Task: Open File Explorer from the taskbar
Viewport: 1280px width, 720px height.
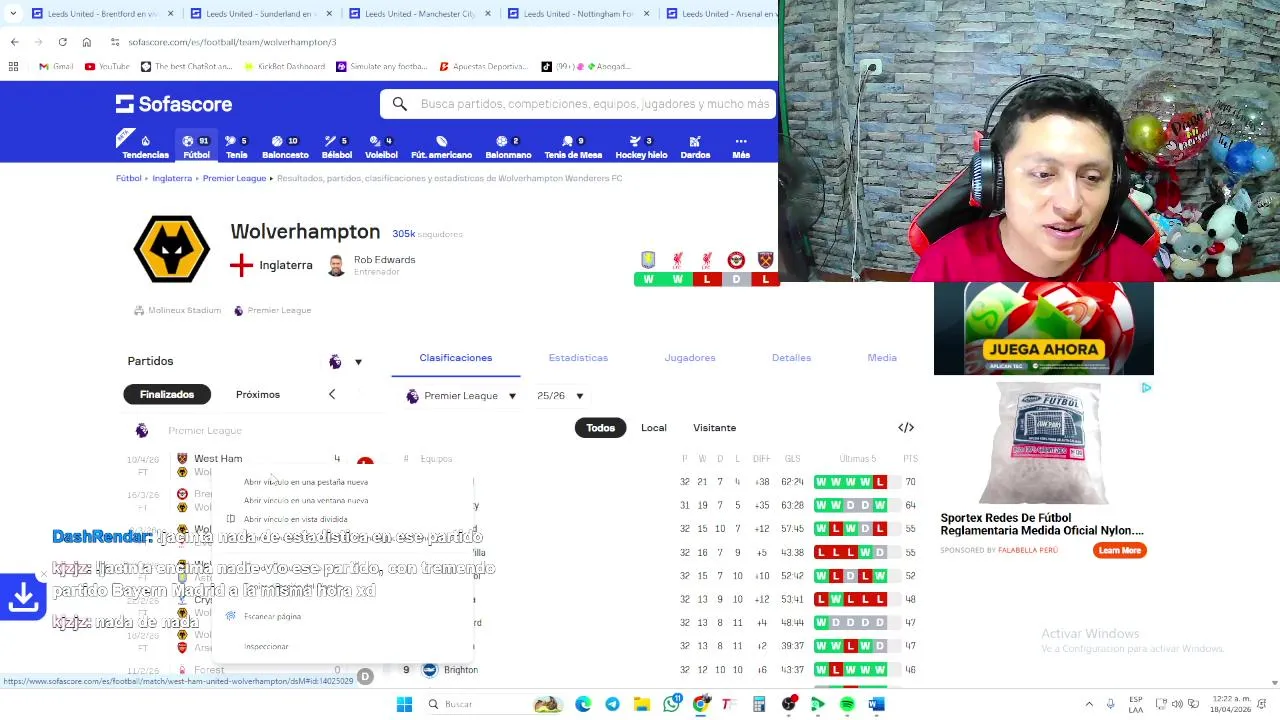Action: coord(642,704)
